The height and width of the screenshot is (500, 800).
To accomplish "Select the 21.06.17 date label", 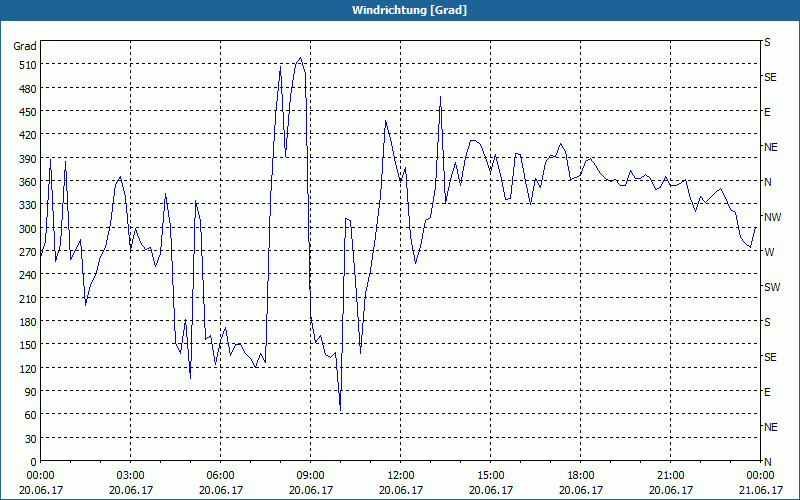I will click(760, 490).
